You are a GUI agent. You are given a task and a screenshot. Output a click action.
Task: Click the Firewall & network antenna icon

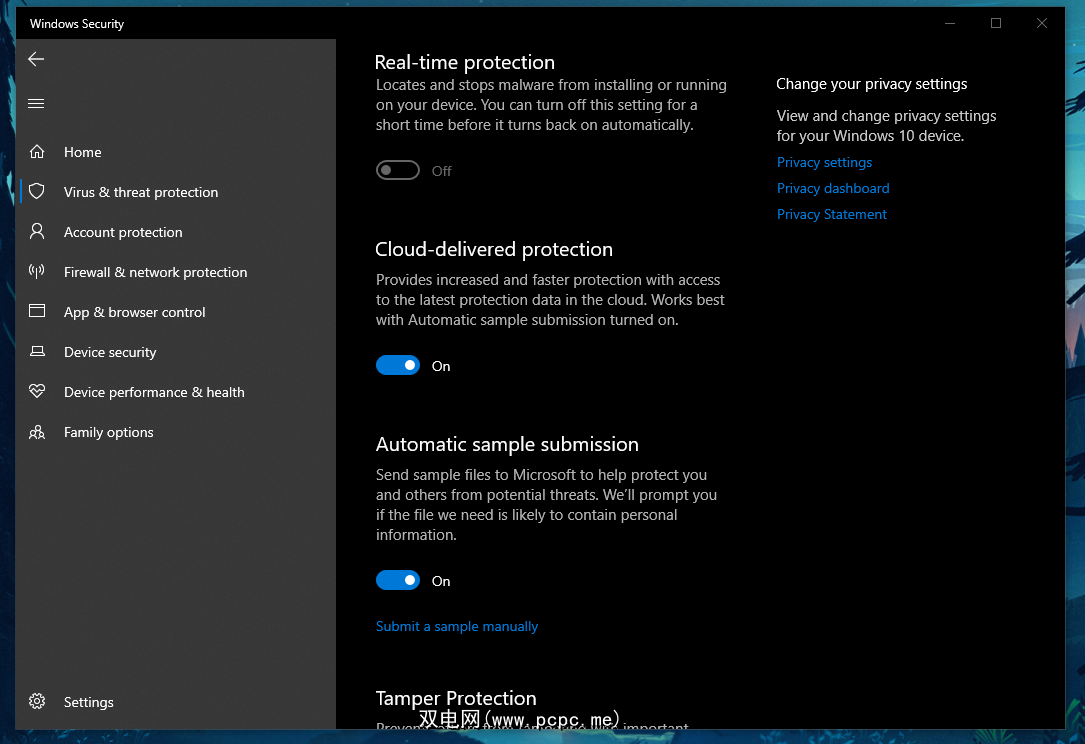pyautogui.click(x=37, y=272)
